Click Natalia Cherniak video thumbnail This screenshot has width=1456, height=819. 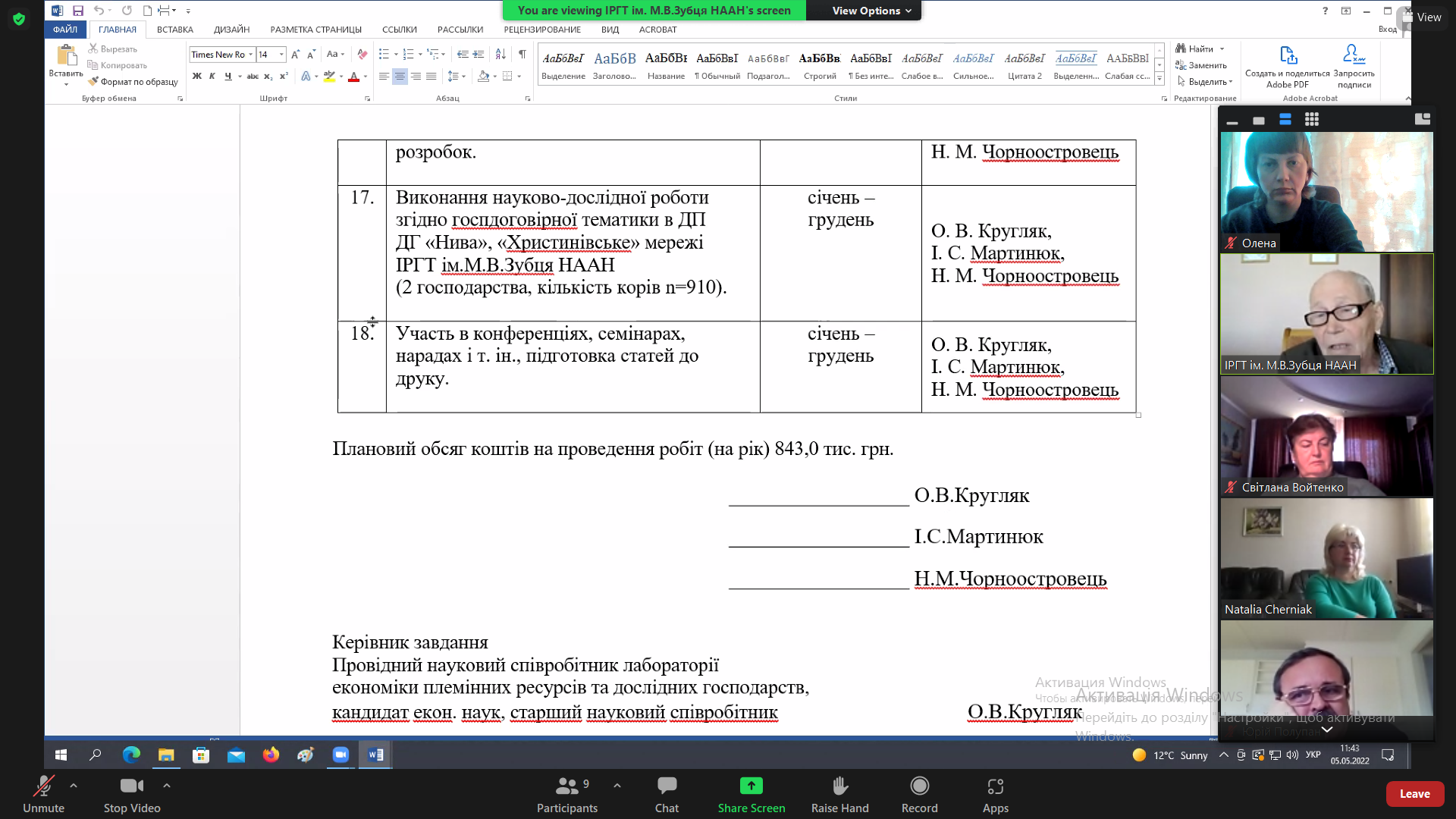[1326, 558]
